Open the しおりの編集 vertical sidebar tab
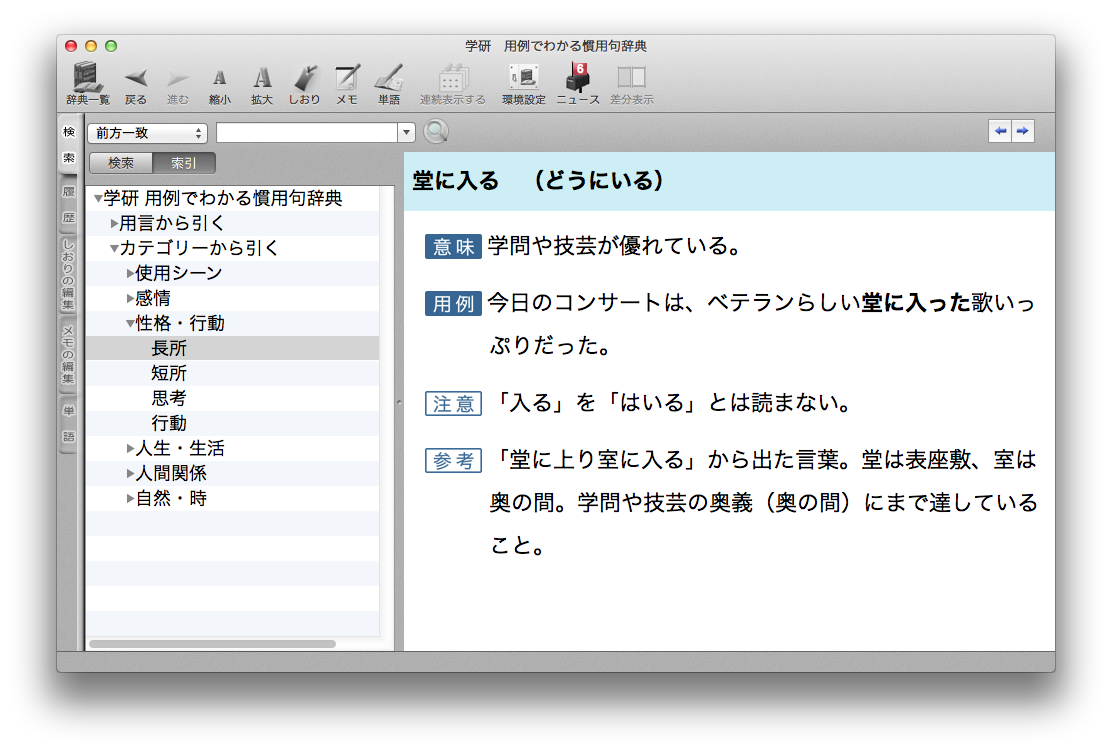Screen dimensions: 1112x751 (68, 275)
